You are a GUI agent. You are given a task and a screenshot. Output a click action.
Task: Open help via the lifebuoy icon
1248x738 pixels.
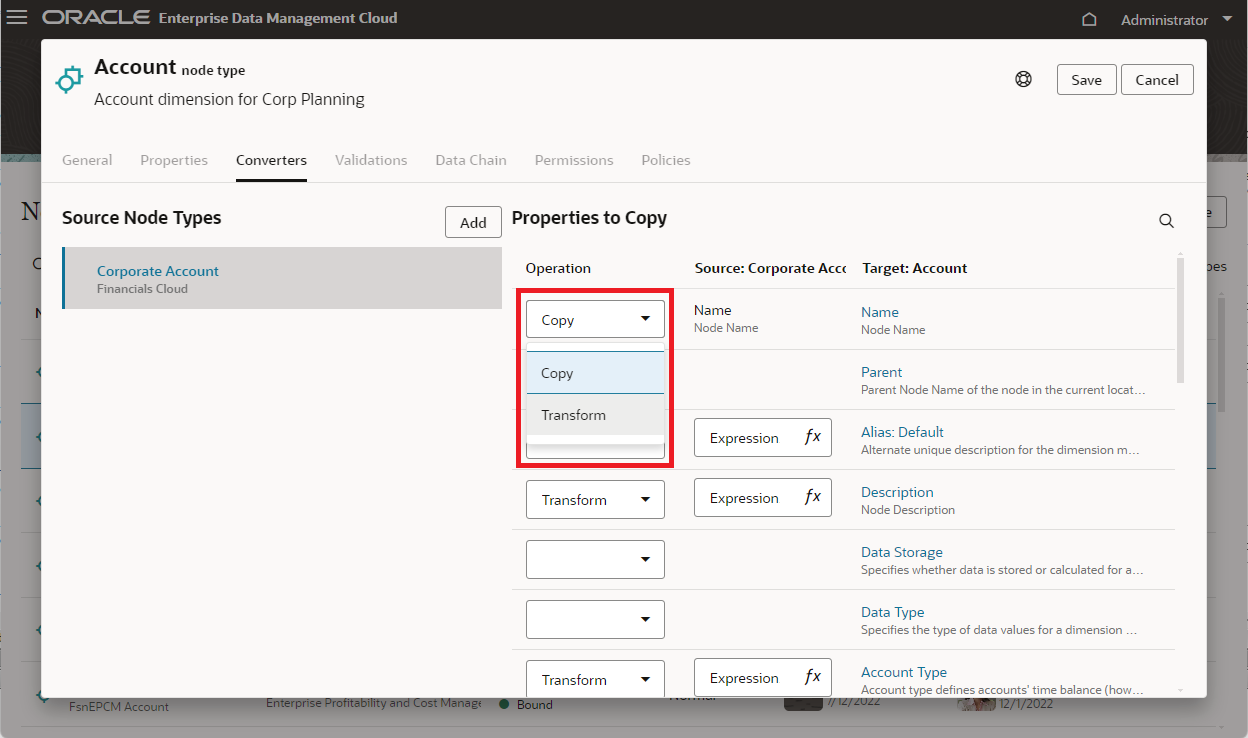(1023, 80)
